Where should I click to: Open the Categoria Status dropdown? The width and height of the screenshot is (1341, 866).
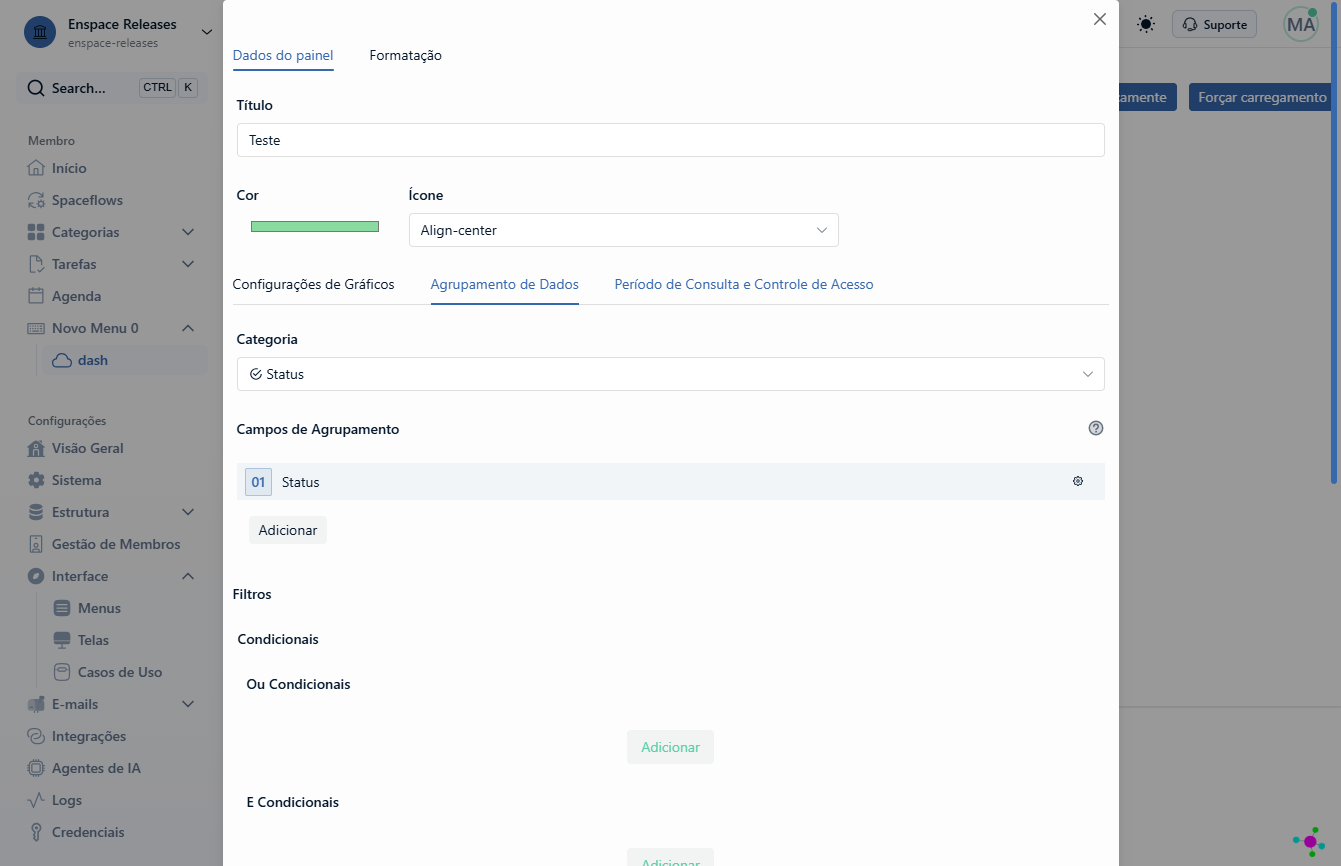click(670, 374)
